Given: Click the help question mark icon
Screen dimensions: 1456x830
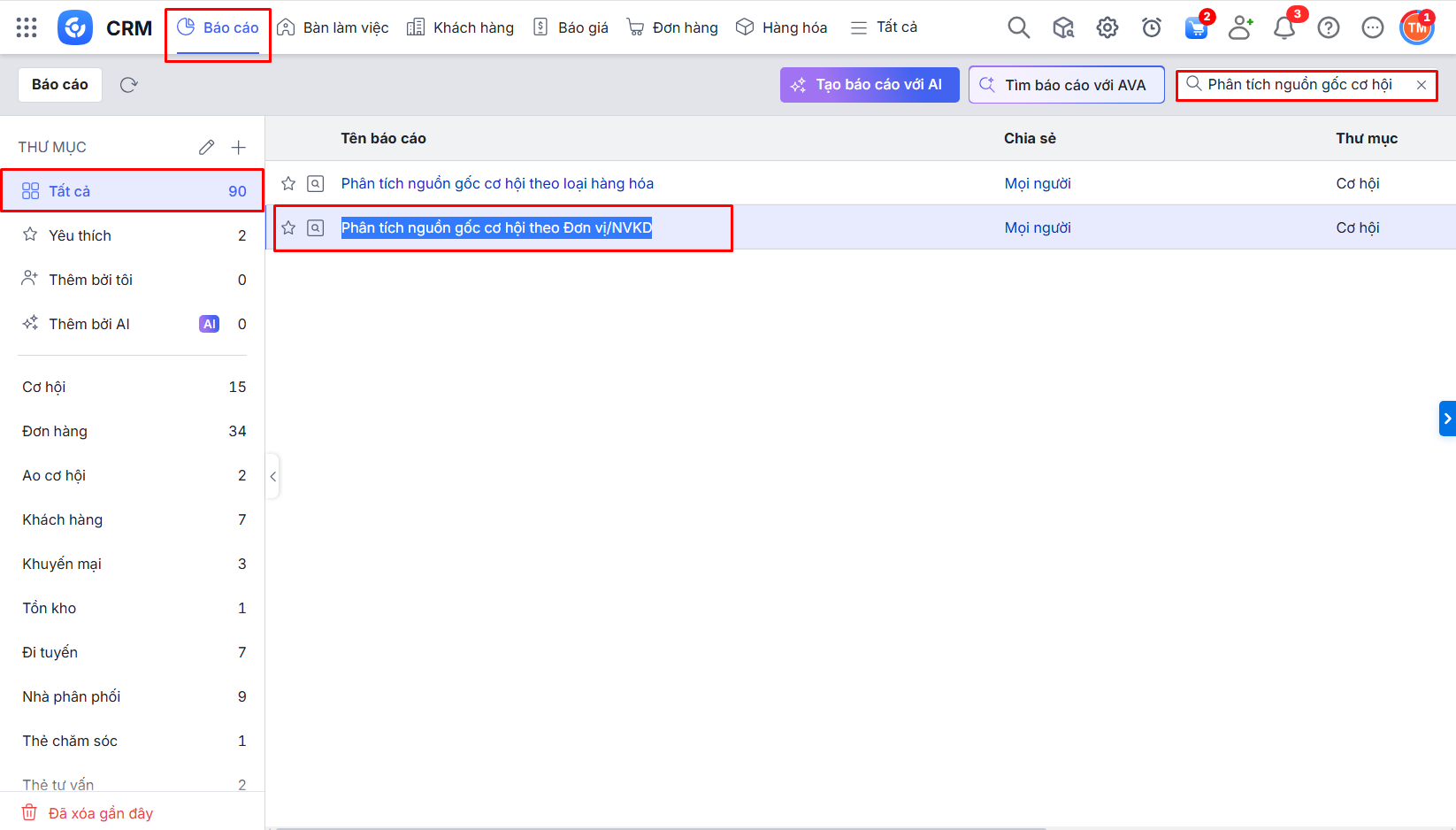Looking at the screenshot, I should pos(1328,28).
